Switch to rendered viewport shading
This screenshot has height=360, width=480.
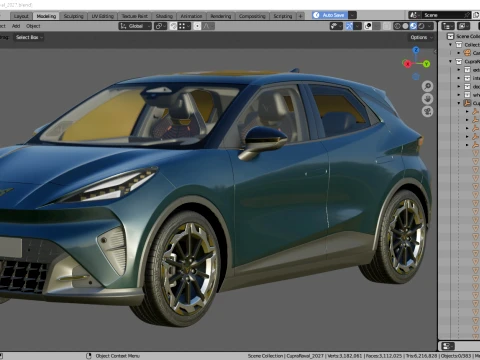point(421,26)
